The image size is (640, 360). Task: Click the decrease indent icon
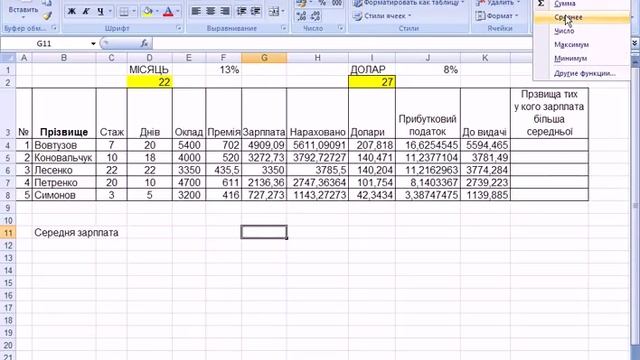241,11
